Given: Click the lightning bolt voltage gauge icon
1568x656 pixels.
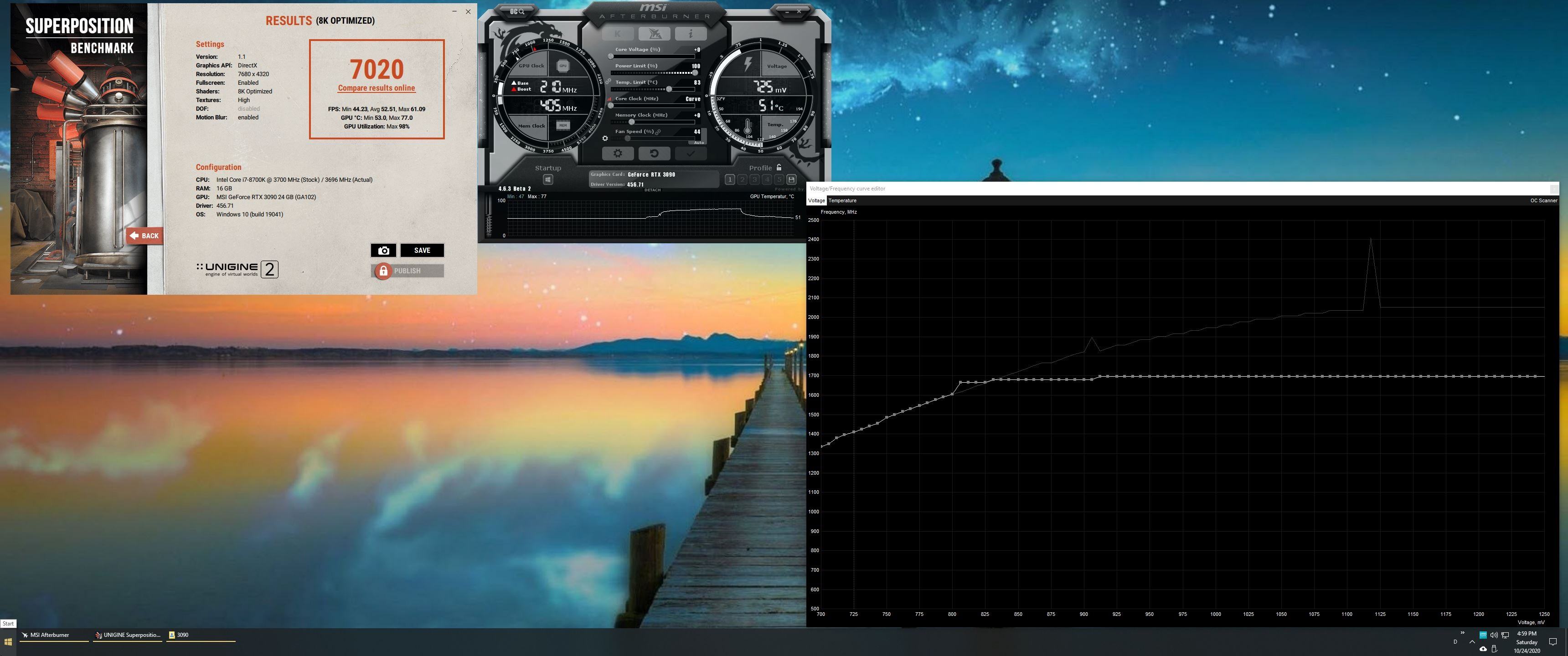Looking at the screenshot, I should tap(748, 65).
